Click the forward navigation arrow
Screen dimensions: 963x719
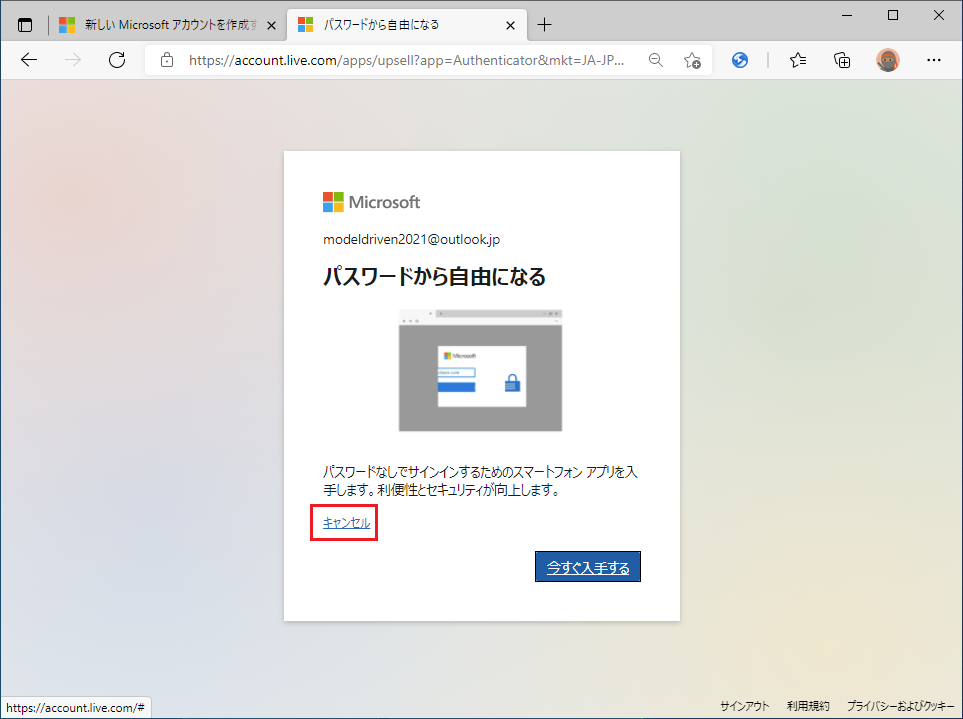click(x=73, y=60)
